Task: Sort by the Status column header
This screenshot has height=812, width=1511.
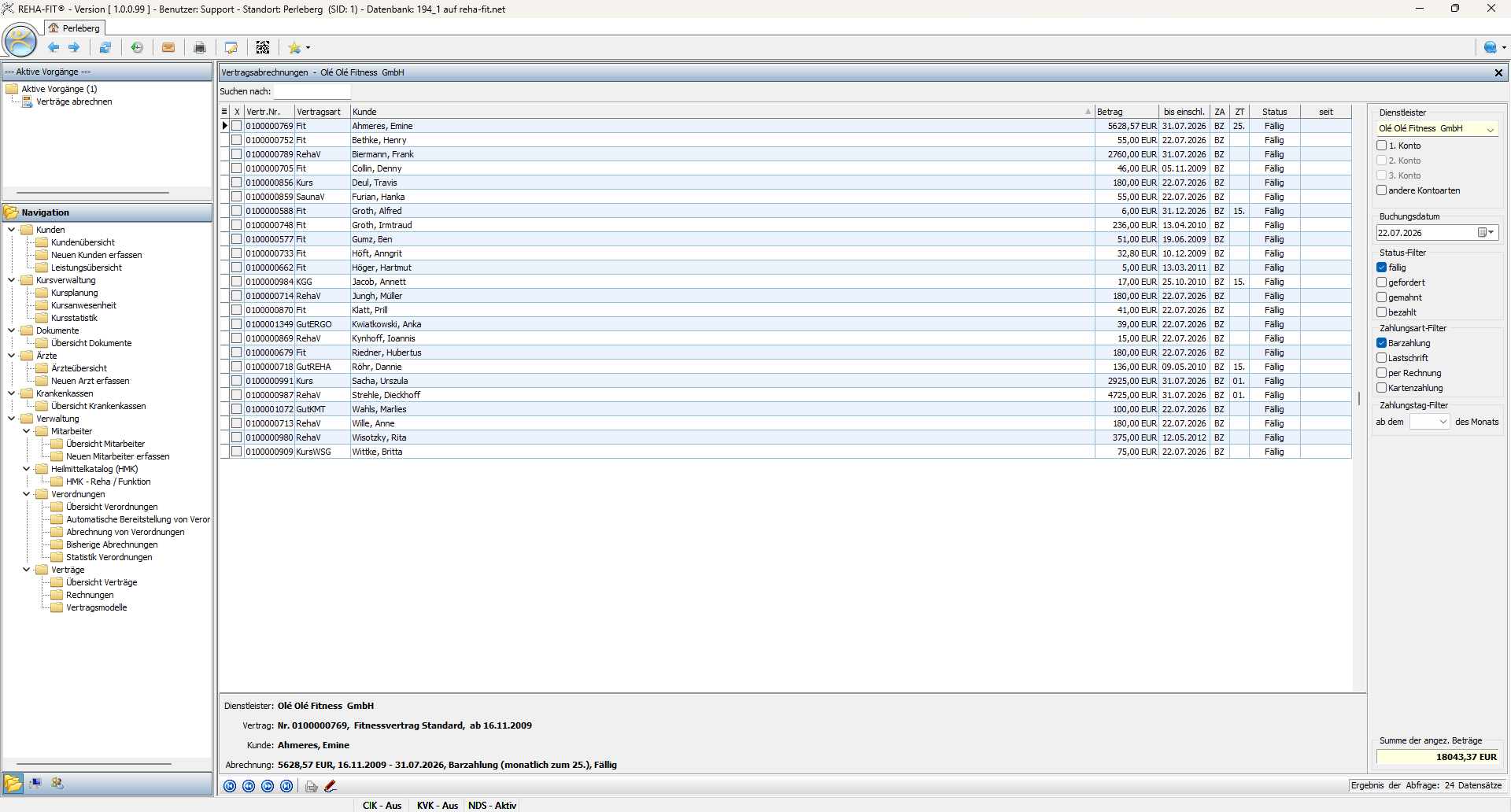Action: (1274, 112)
